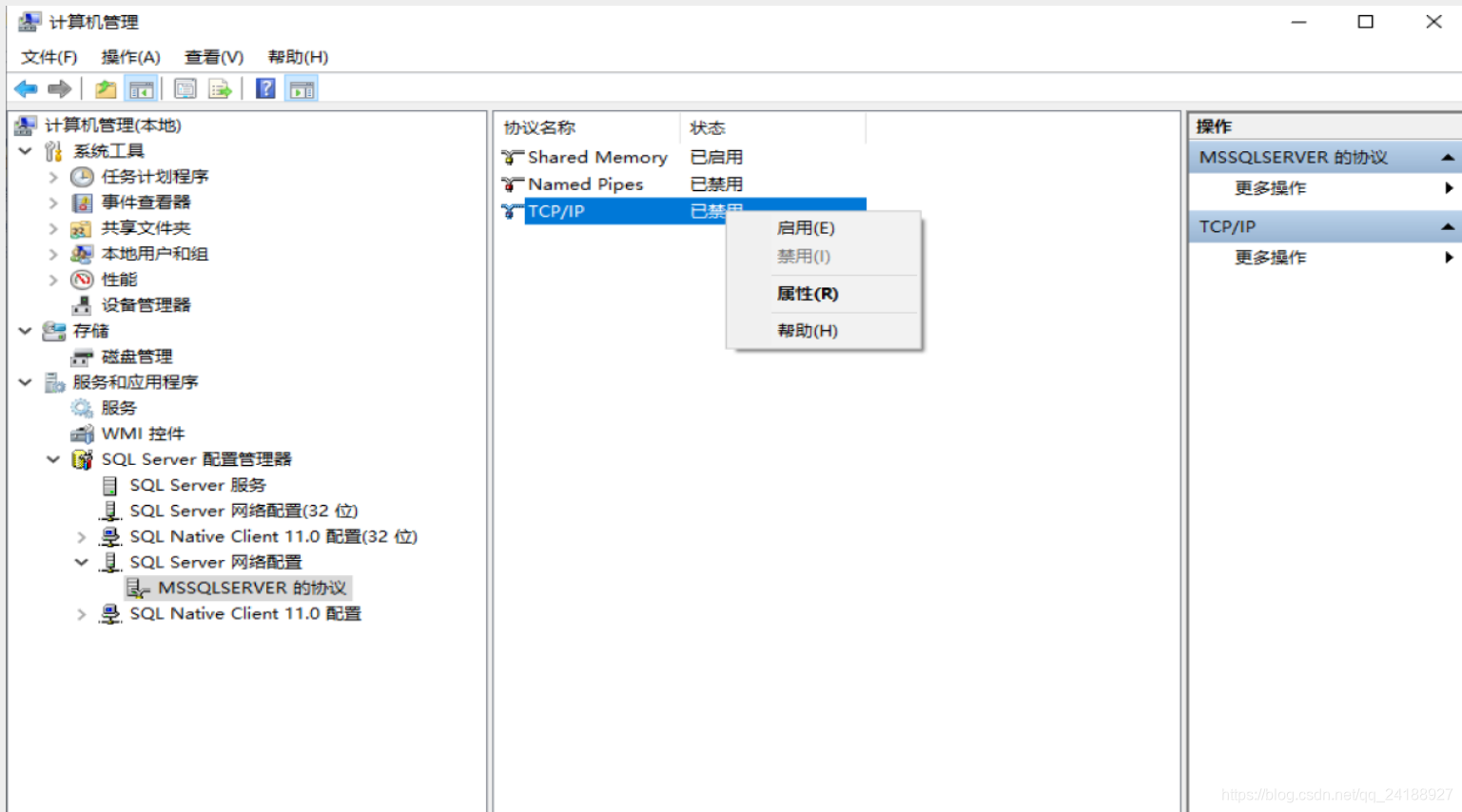Click the 任务计划程序 clock icon
Image resolution: width=1462 pixels, height=812 pixels.
83,177
